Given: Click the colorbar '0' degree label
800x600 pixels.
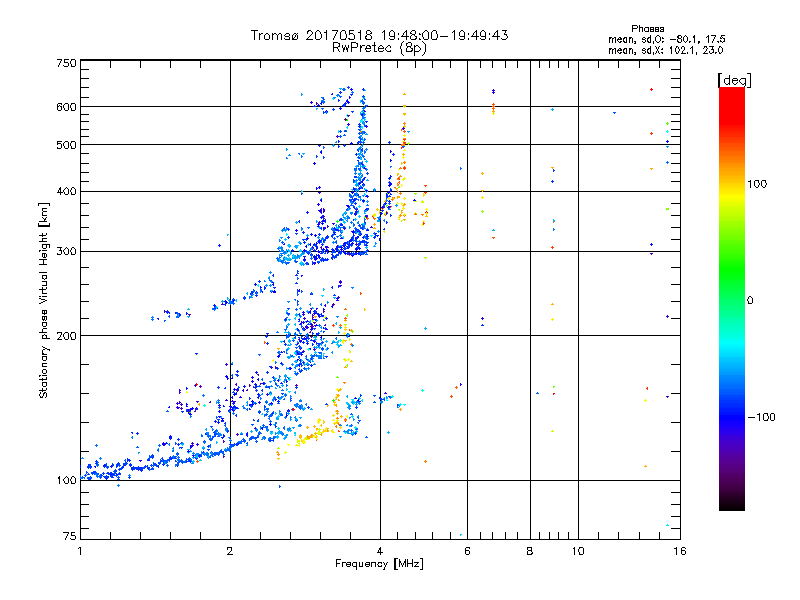Looking at the screenshot, I should 750,301.
